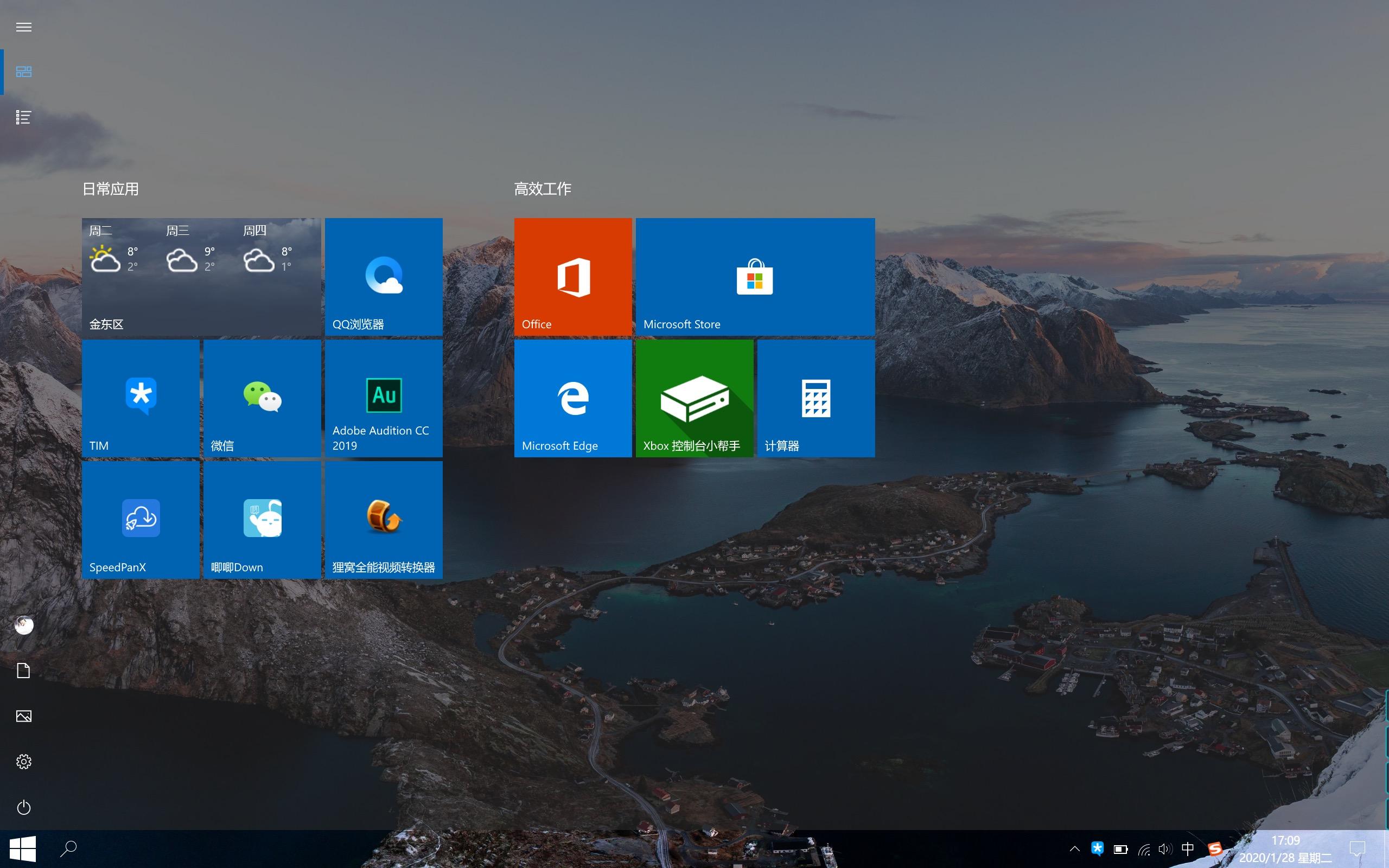1389x868 pixels.
Task: Expand hidden tray icons with the chevron
Action: tap(1075, 848)
